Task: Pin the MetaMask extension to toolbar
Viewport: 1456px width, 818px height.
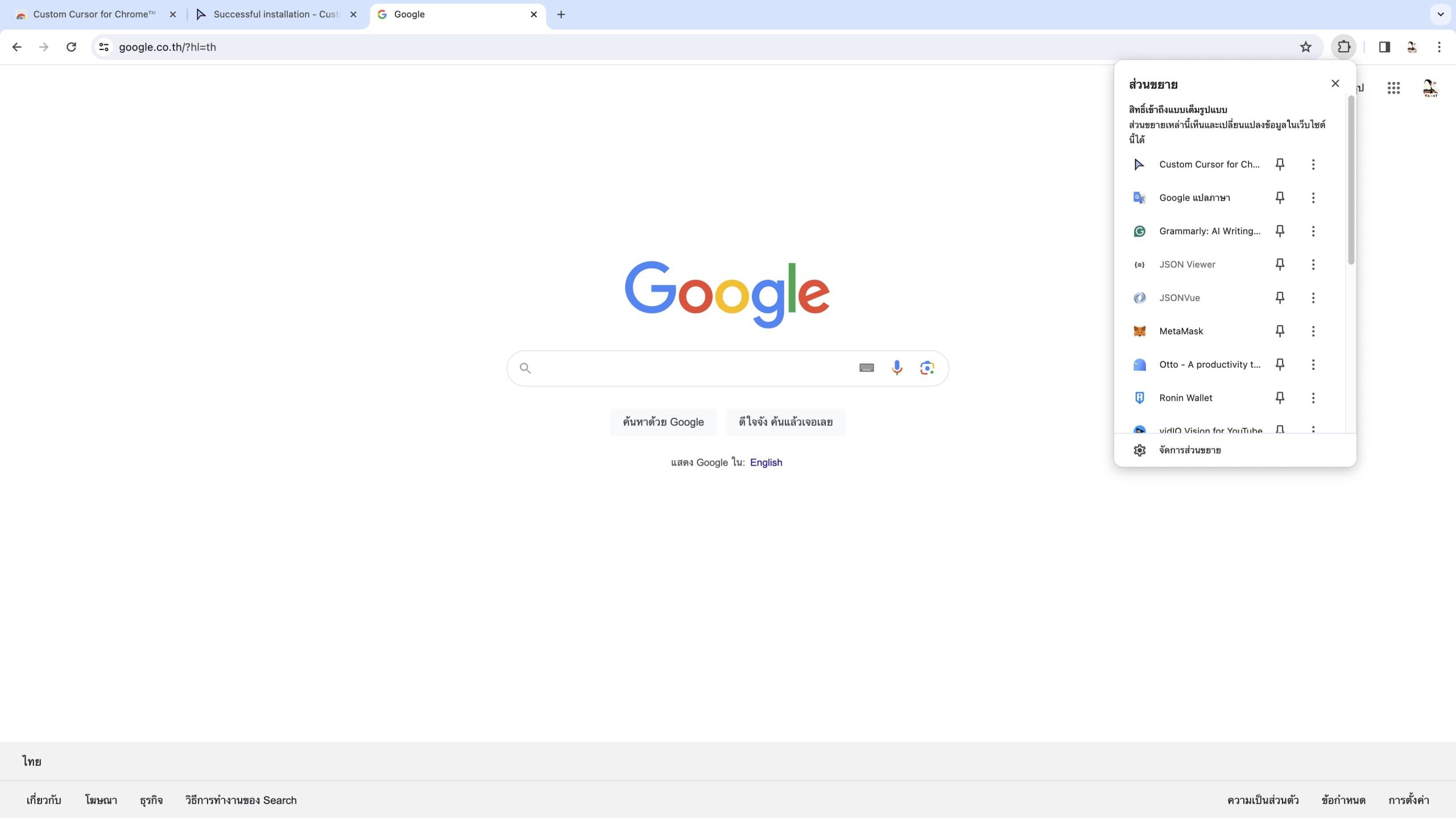Action: [1280, 331]
